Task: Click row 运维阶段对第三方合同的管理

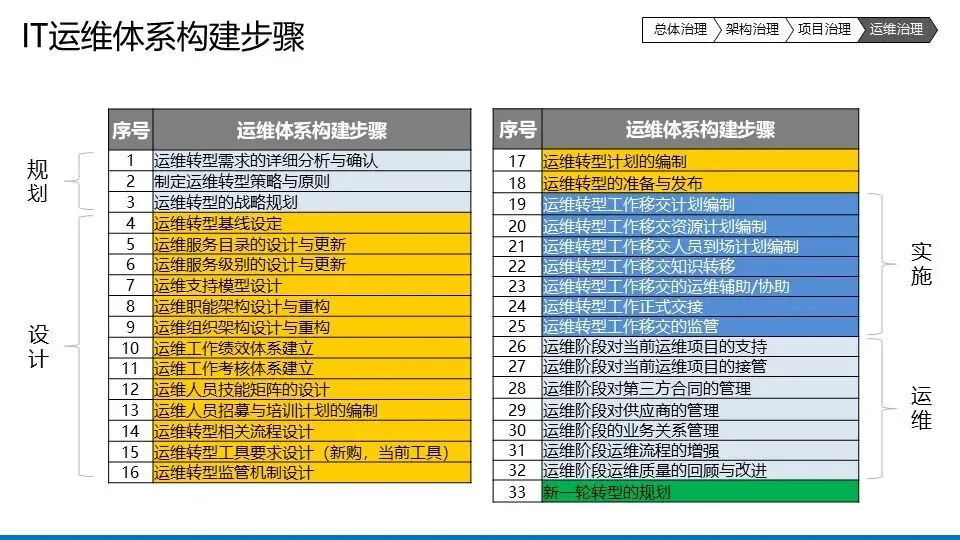Action: coord(676,388)
